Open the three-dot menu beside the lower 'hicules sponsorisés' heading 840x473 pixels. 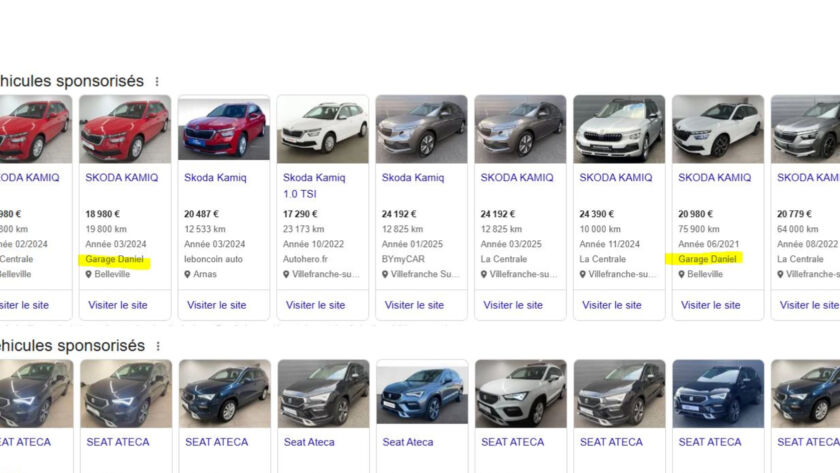(x=158, y=346)
